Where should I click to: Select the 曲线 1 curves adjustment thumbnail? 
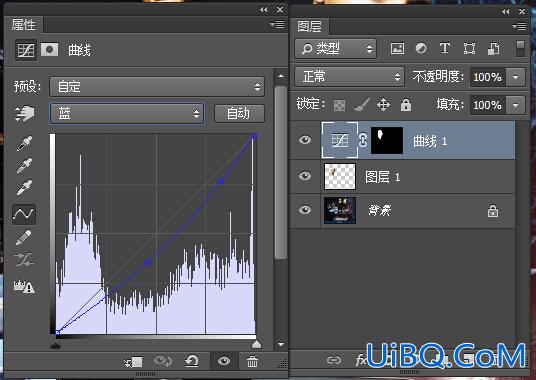coord(340,140)
